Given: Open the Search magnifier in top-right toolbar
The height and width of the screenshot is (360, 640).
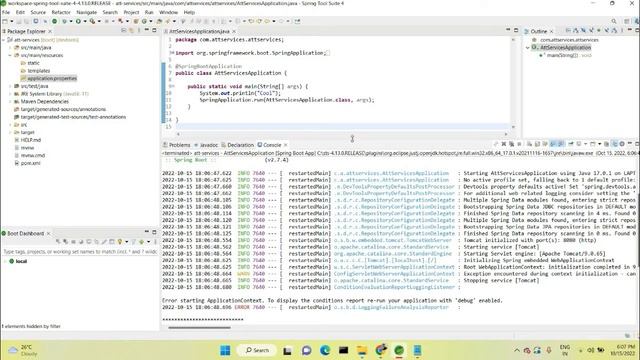Looking at the screenshot, I should point(614,21).
